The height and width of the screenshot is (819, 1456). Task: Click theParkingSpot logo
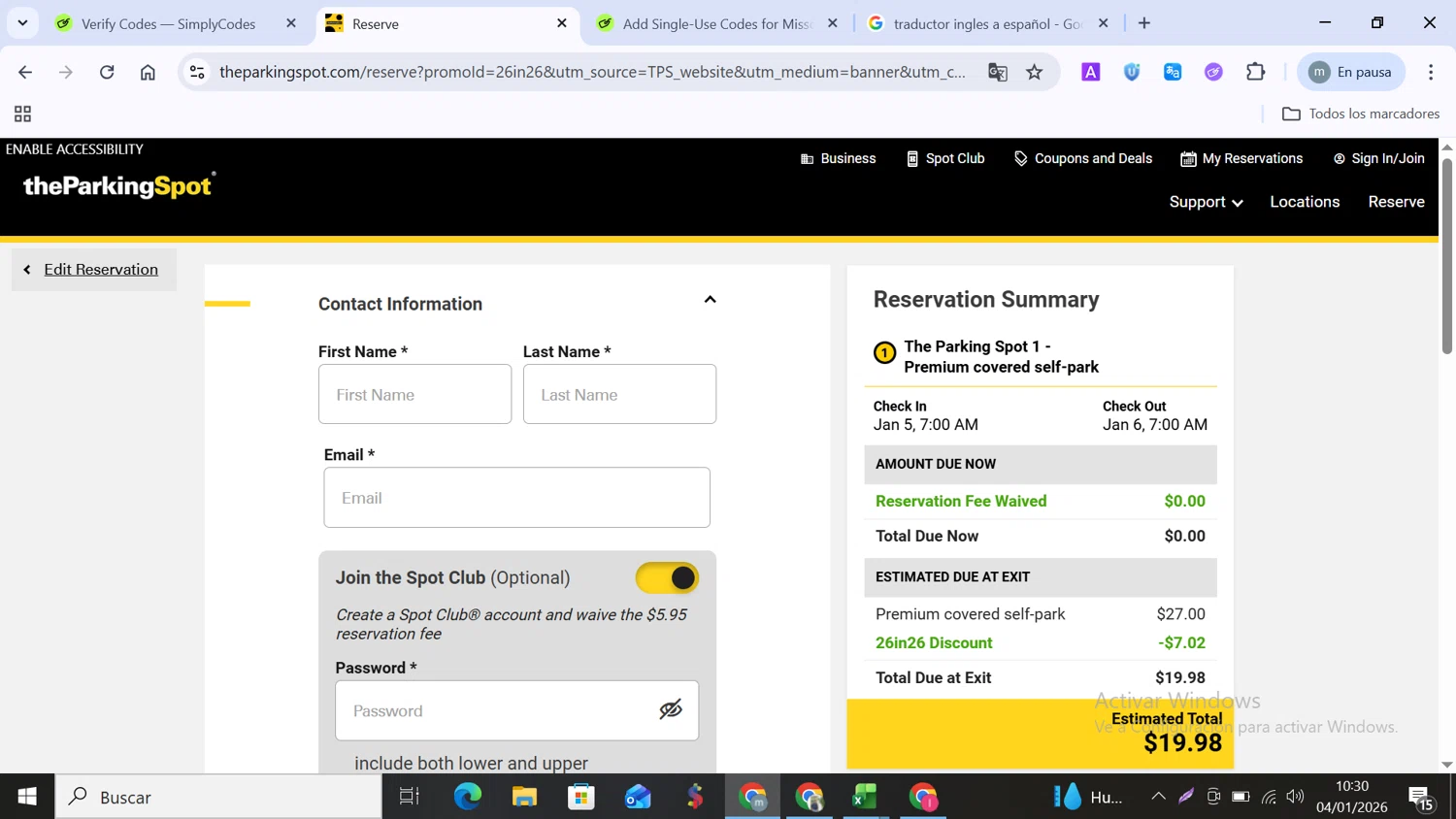point(118,184)
